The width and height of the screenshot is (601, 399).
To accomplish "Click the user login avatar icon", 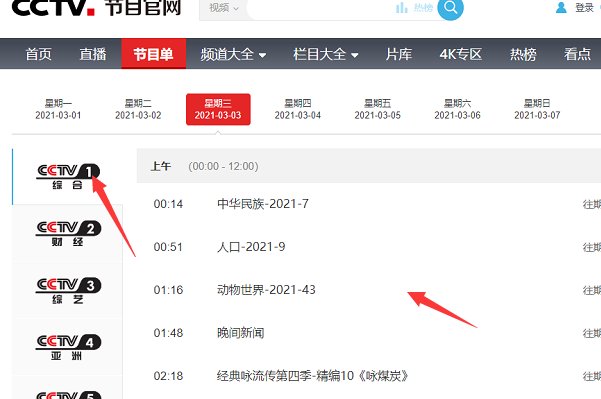I will coord(561,7).
